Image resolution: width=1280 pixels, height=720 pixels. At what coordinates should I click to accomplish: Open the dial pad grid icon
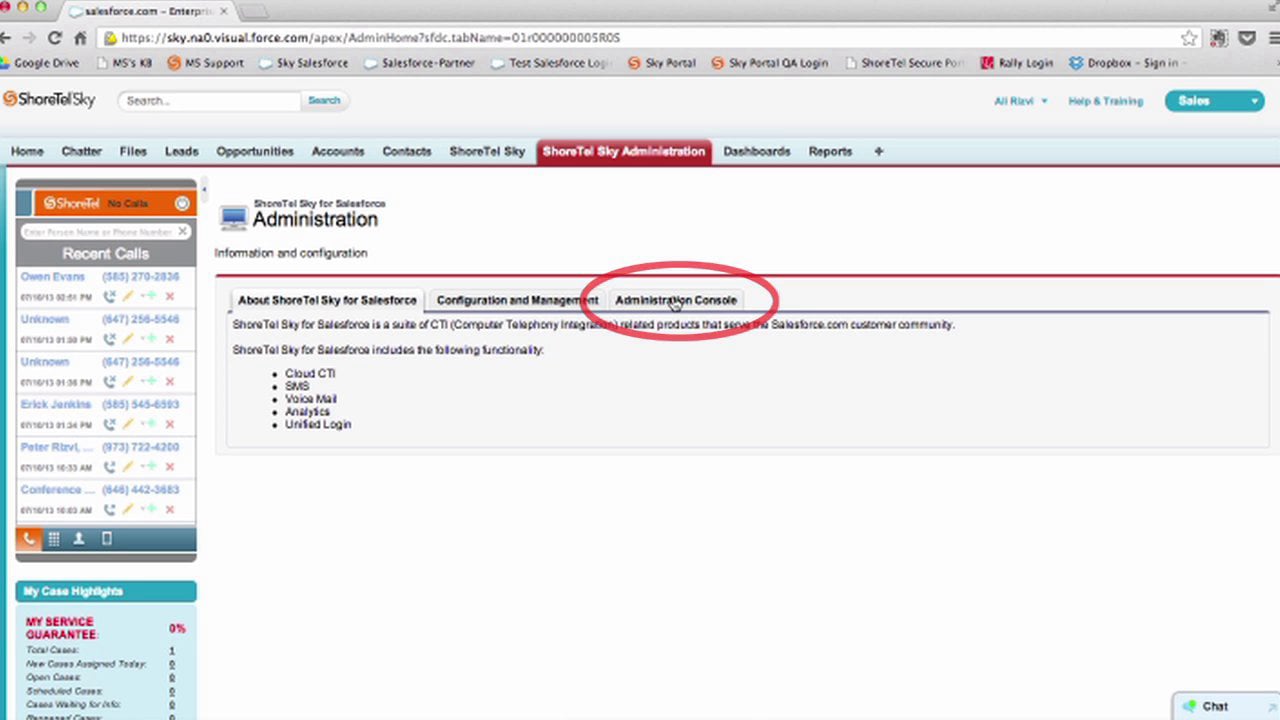point(54,539)
